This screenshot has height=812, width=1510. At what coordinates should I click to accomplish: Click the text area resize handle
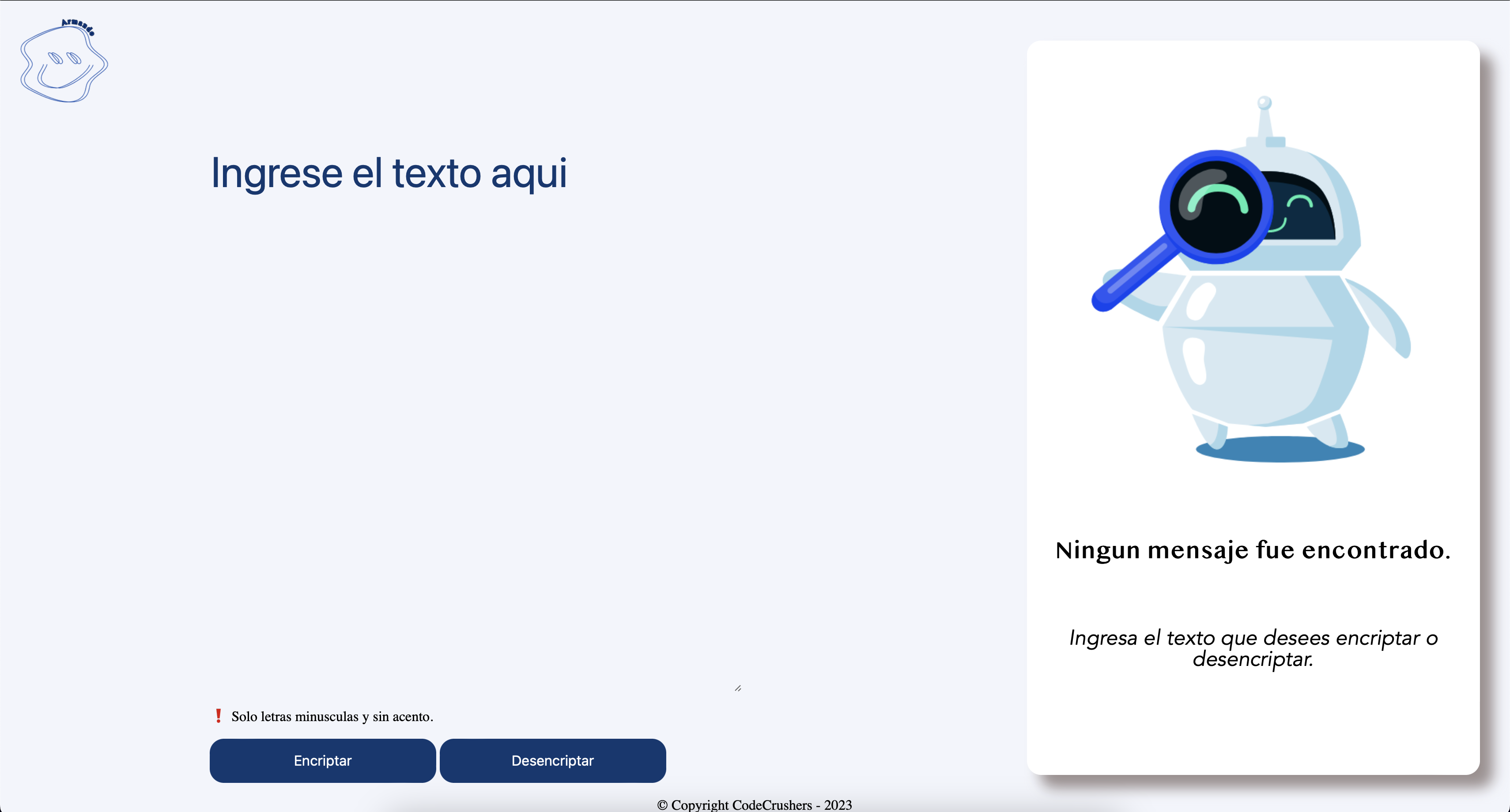coord(737,688)
